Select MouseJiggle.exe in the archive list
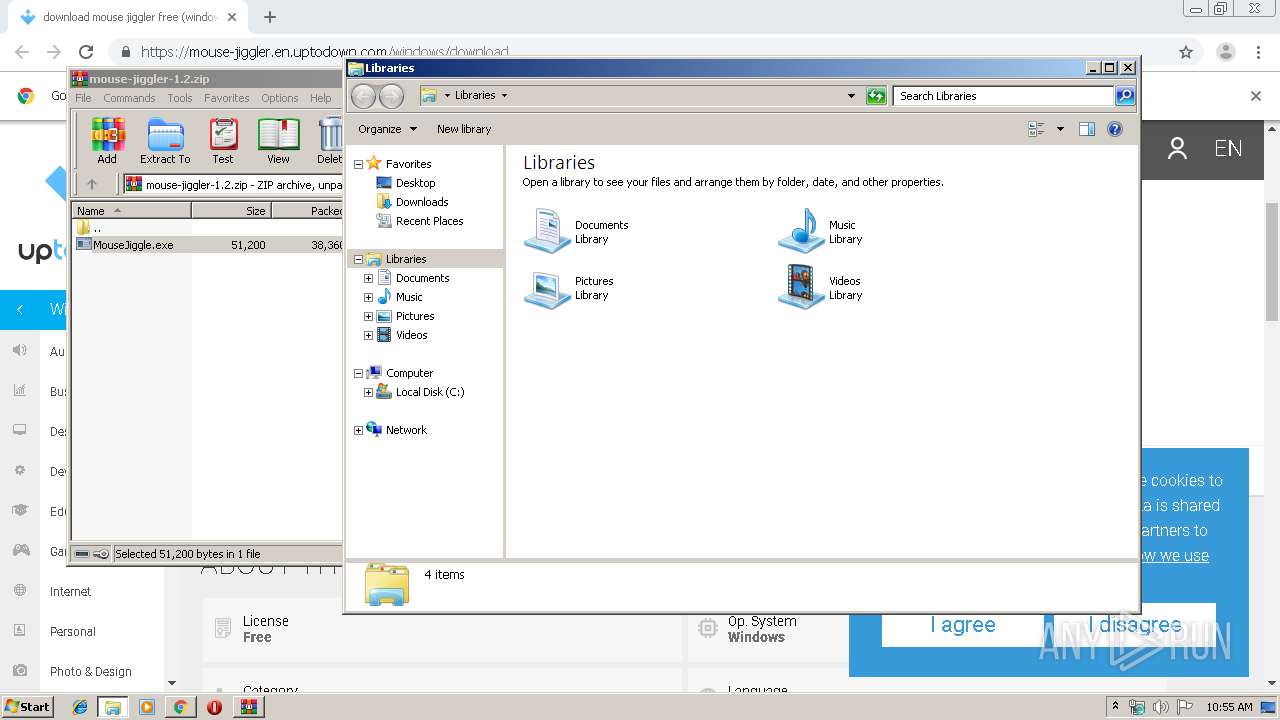This screenshot has width=1280, height=720. point(133,245)
